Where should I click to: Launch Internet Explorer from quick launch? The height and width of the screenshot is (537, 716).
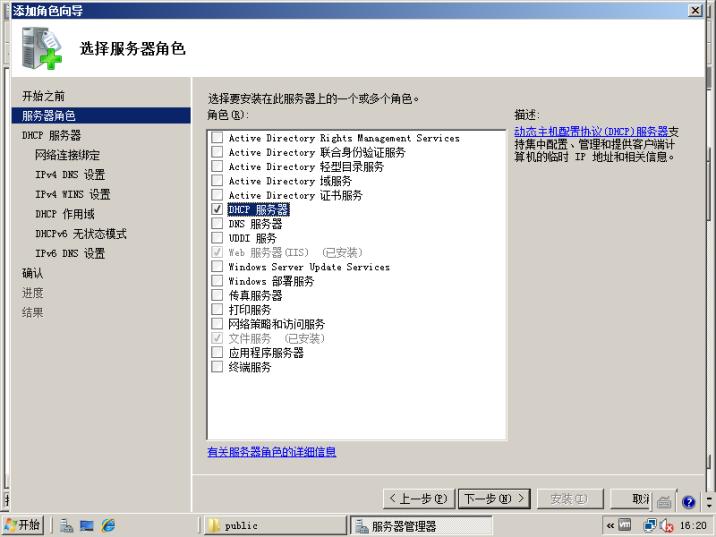[x=108, y=526]
